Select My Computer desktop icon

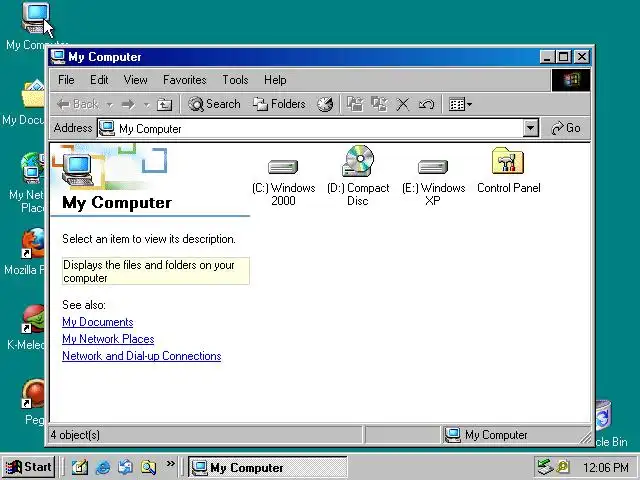coord(37,20)
